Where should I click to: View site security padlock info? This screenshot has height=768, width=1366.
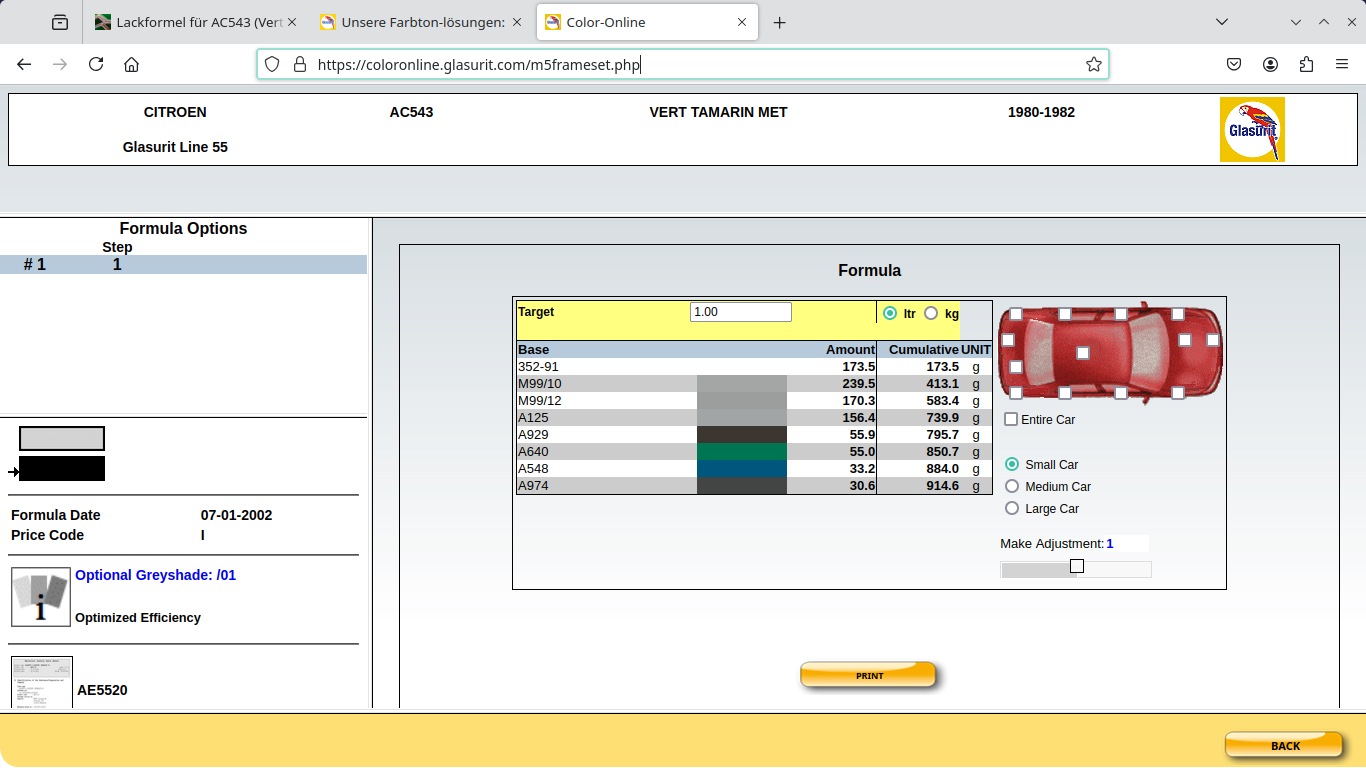[x=299, y=64]
